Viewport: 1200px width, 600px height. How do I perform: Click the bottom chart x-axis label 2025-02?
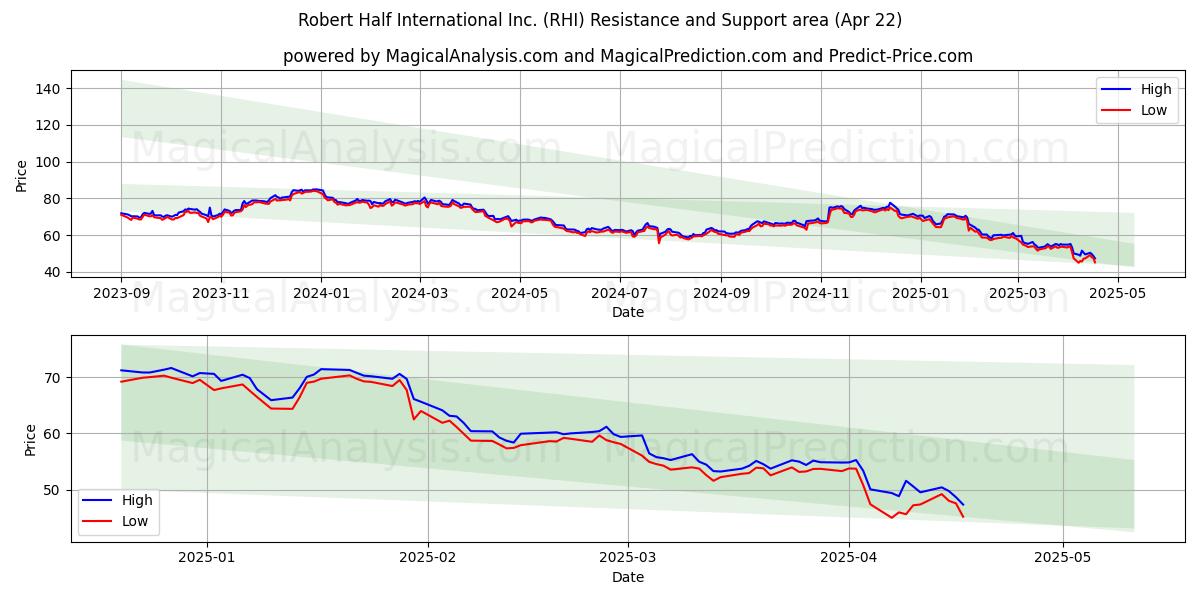[x=428, y=560]
